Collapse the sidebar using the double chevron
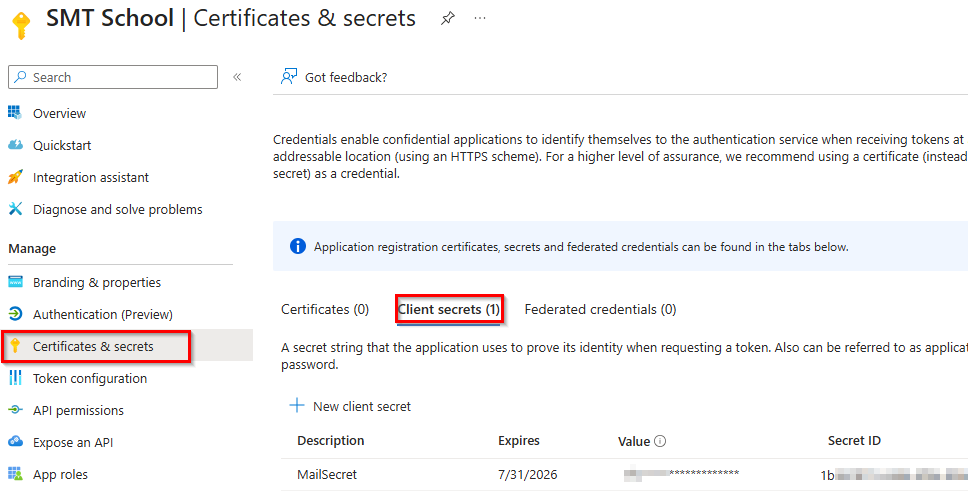 [x=237, y=77]
